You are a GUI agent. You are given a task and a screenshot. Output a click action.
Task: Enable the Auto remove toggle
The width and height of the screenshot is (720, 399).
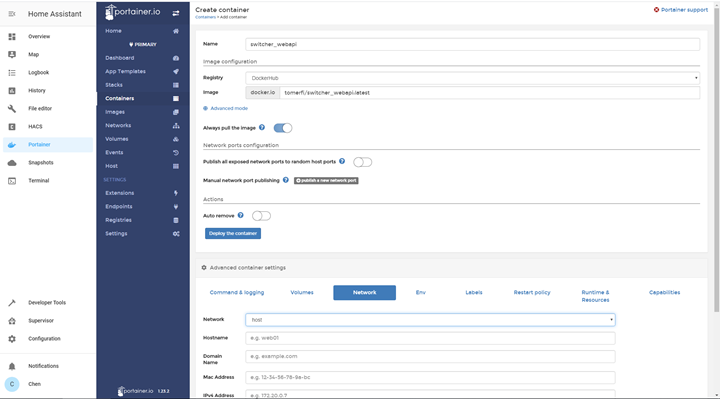pos(261,216)
